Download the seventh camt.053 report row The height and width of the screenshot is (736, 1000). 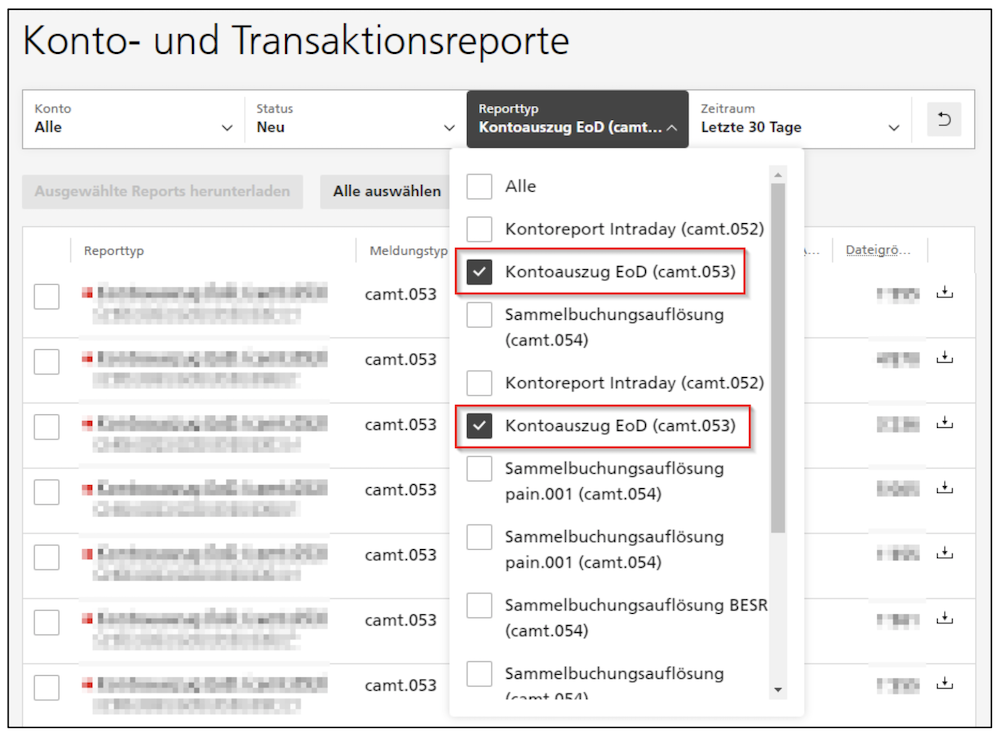pyautogui.click(x=945, y=683)
